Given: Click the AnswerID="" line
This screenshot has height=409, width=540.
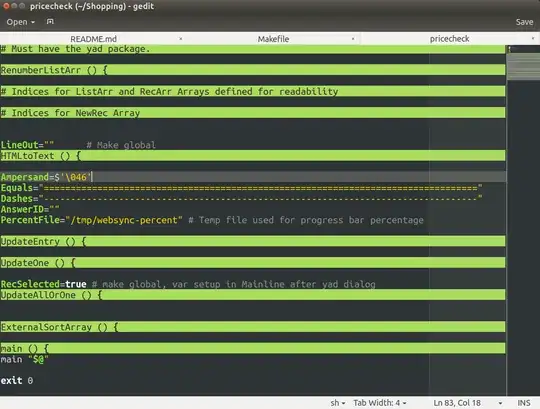Looking at the screenshot, I should tap(30, 209).
